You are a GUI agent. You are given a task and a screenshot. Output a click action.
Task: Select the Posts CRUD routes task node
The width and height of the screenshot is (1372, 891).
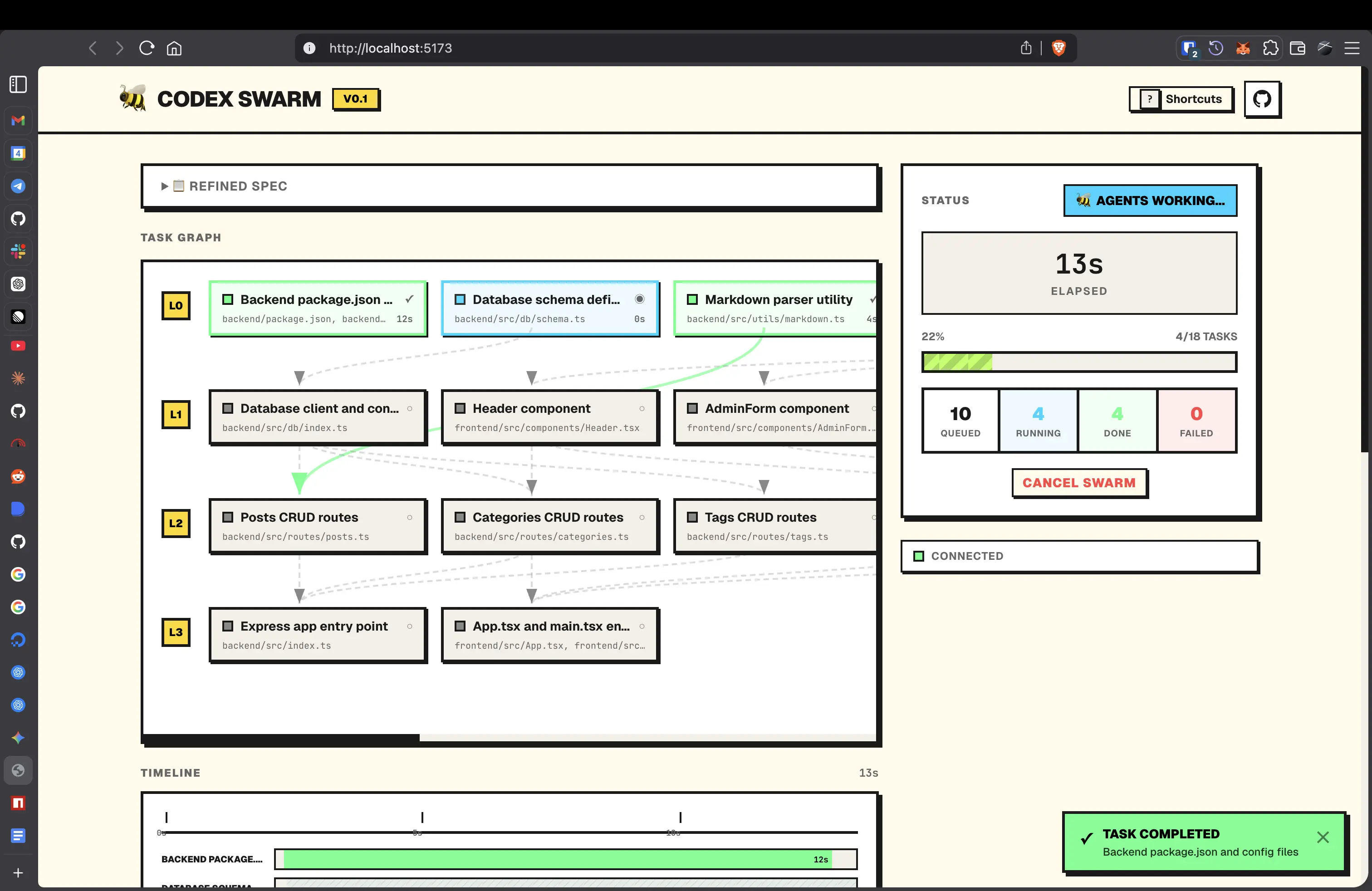click(318, 526)
